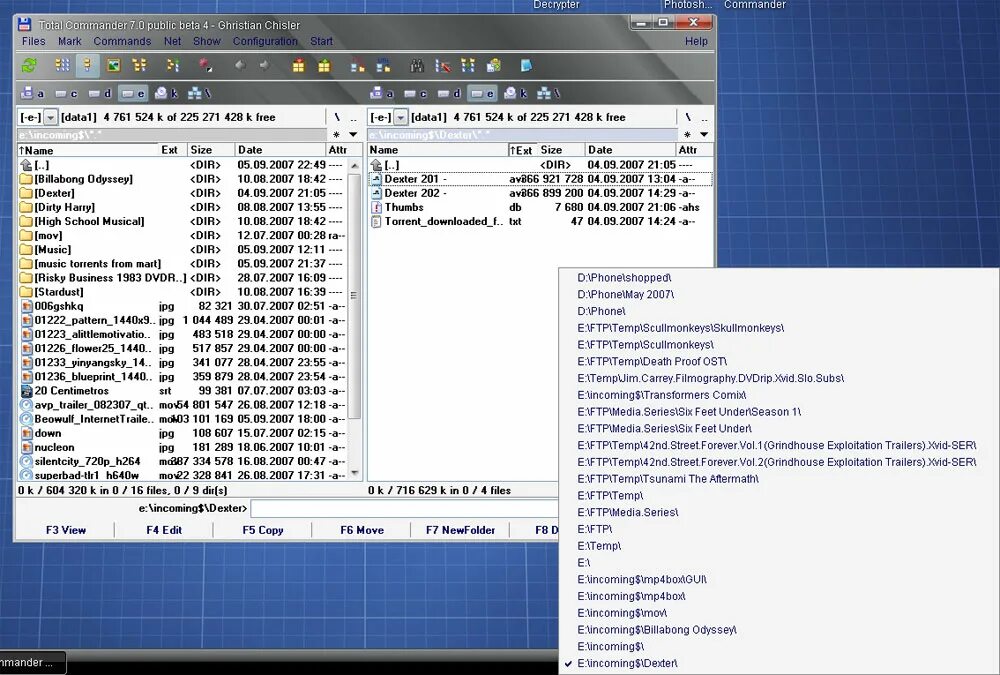Select drive K in the right drive bar
This screenshot has width=1000, height=675.
[511, 92]
